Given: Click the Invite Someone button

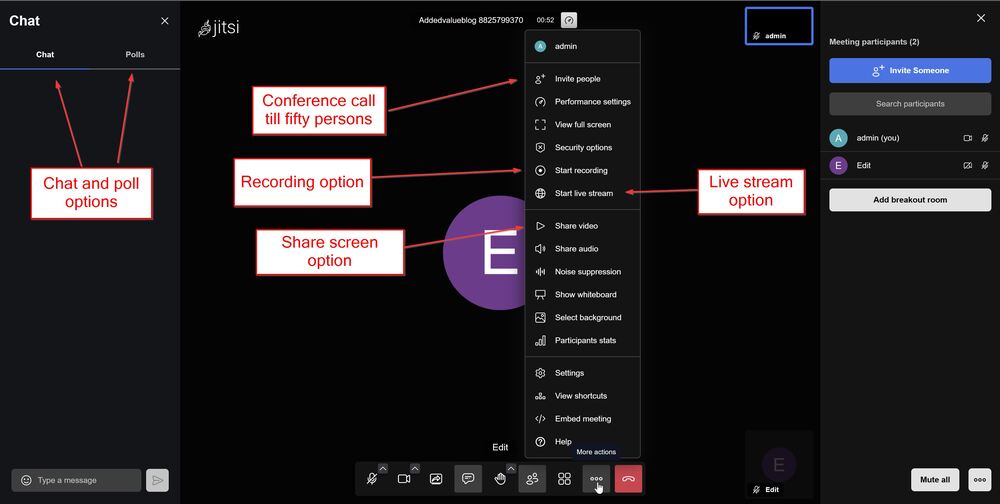Looking at the screenshot, I should coord(909,71).
